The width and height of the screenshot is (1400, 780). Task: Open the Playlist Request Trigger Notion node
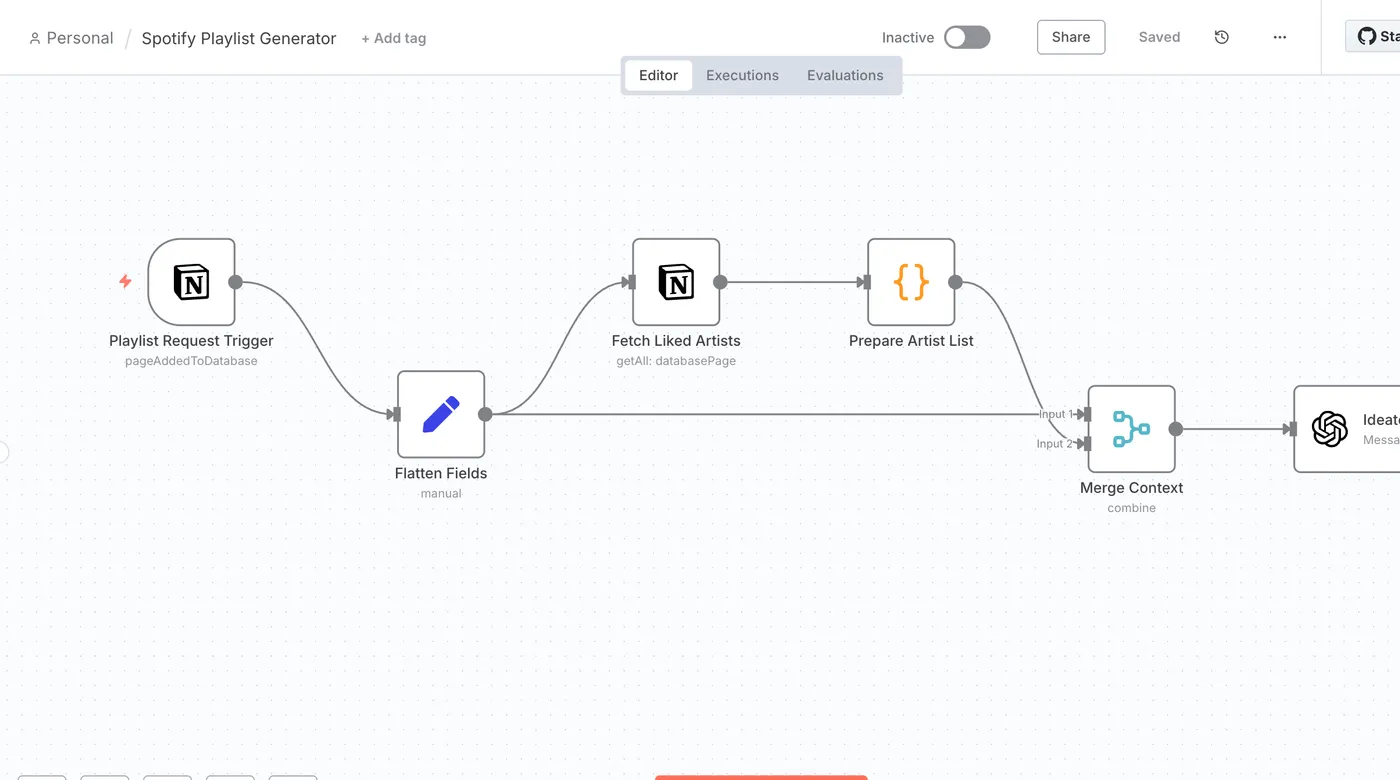coord(191,282)
